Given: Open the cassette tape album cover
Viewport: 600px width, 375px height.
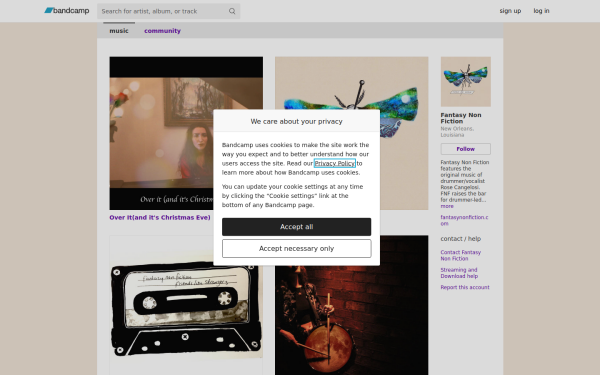Looking at the screenshot, I should [x=186, y=306].
